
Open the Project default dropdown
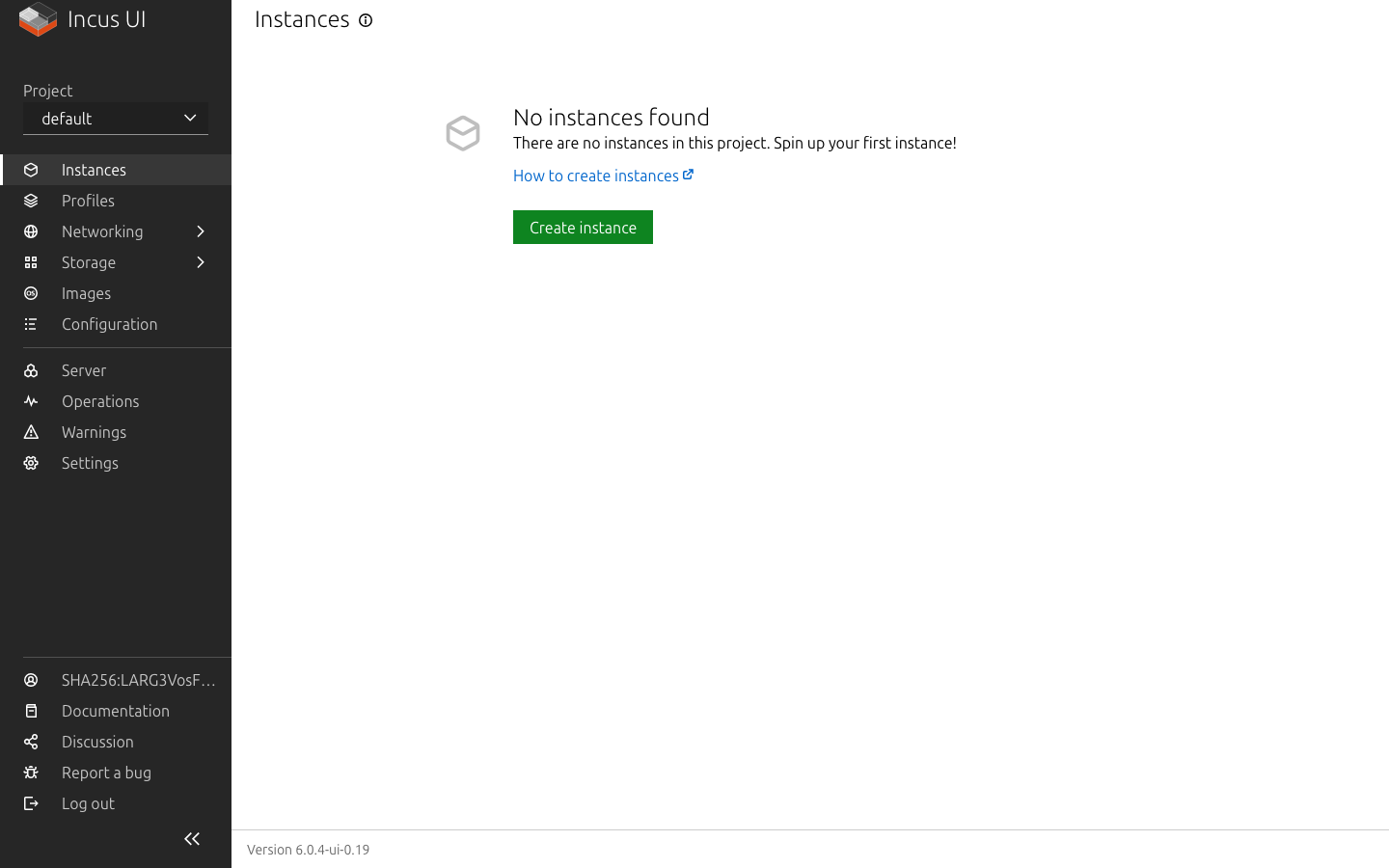(x=116, y=119)
